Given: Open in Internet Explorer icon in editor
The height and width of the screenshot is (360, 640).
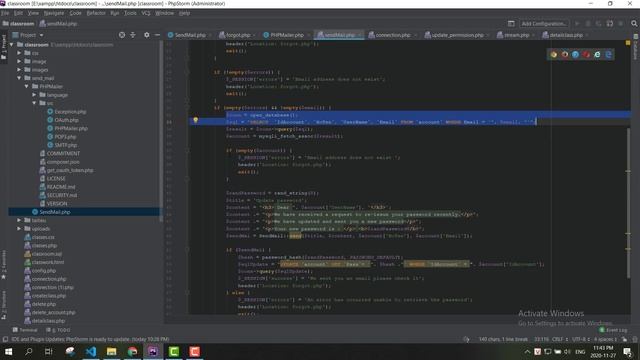Looking at the screenshot, I should point(598,54).
